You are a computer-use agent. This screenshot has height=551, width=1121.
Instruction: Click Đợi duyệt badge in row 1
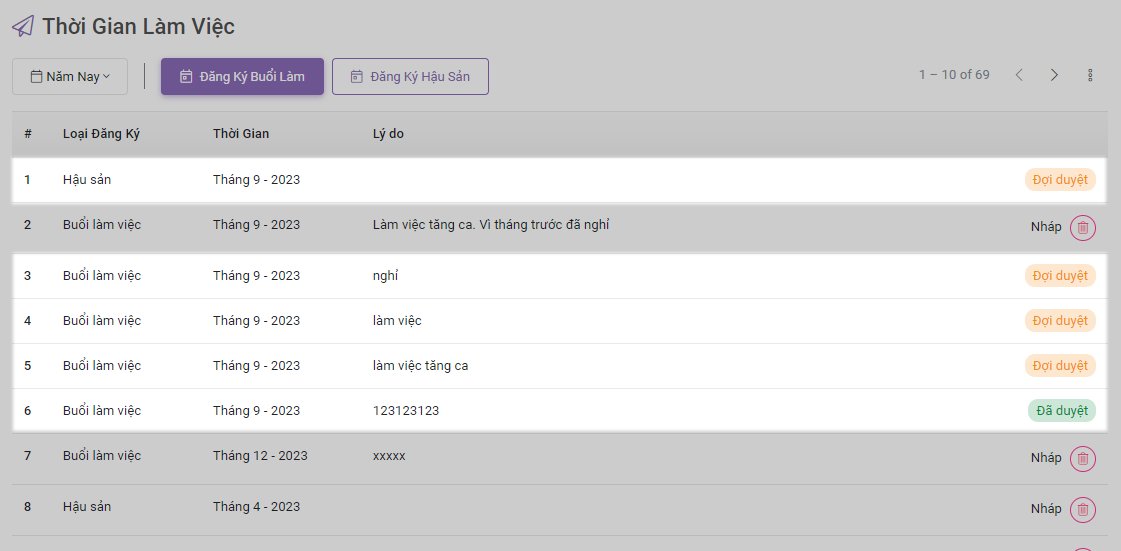coord(1059,180)
